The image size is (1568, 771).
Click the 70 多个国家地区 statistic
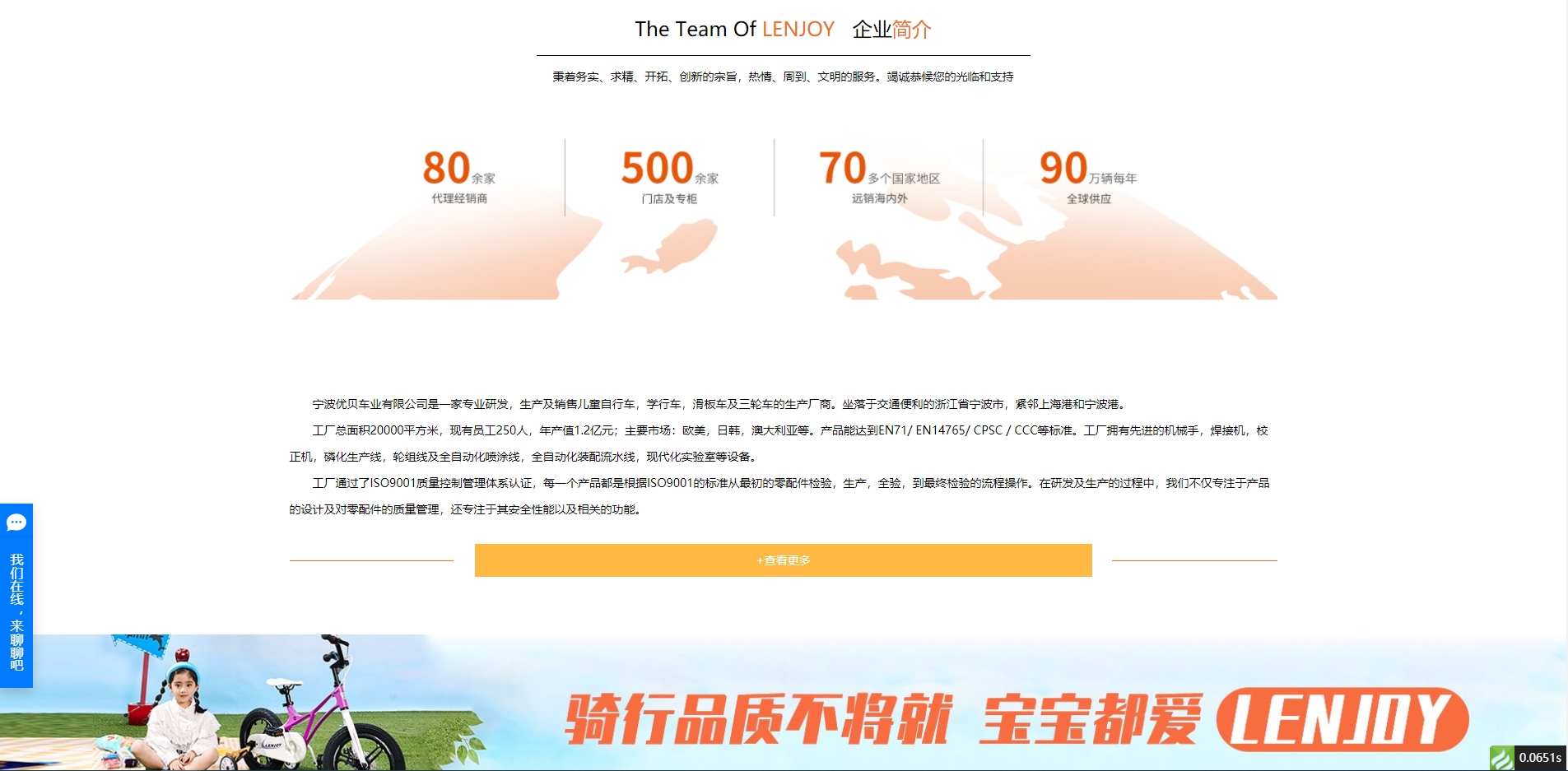[x=879, y=168]
